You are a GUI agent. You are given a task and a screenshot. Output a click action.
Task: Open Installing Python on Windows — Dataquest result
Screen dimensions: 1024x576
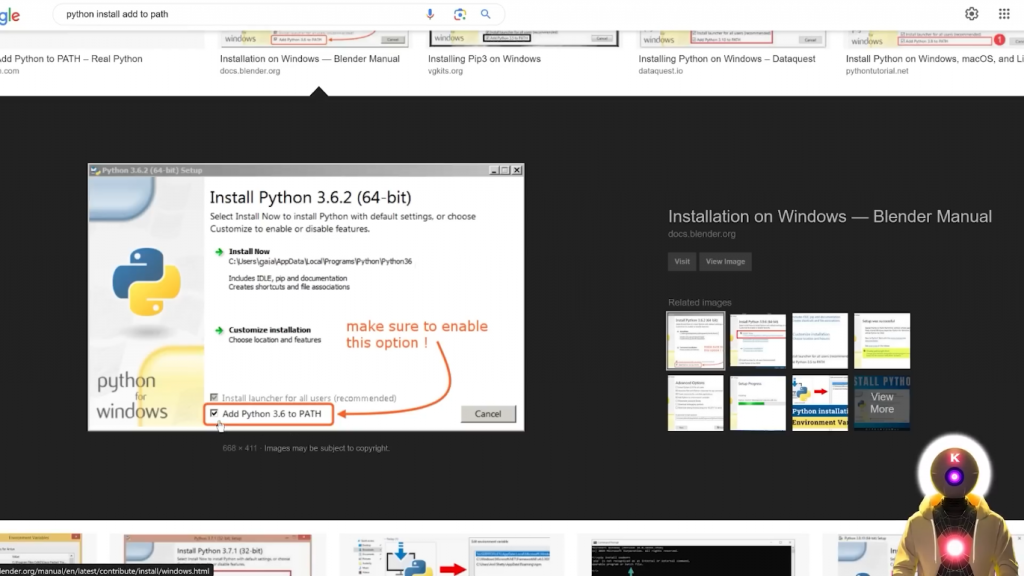pyautogui.click(x=726, y=59)
